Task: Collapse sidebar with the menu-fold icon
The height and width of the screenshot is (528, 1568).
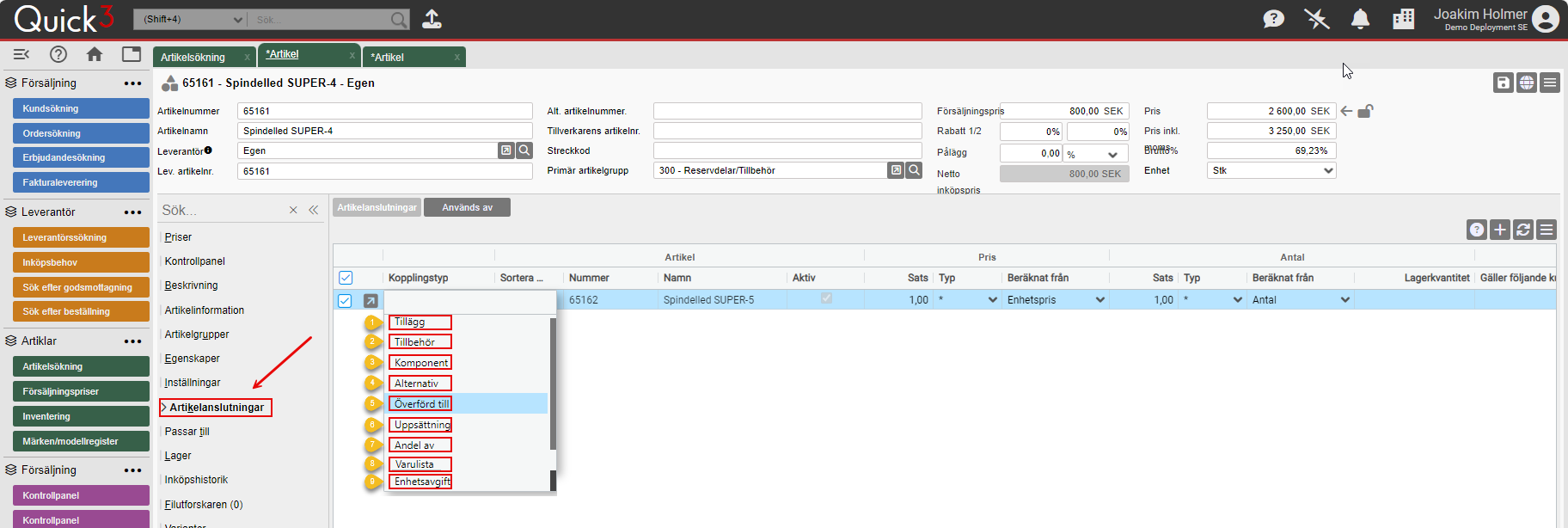Action: point(21,54)
